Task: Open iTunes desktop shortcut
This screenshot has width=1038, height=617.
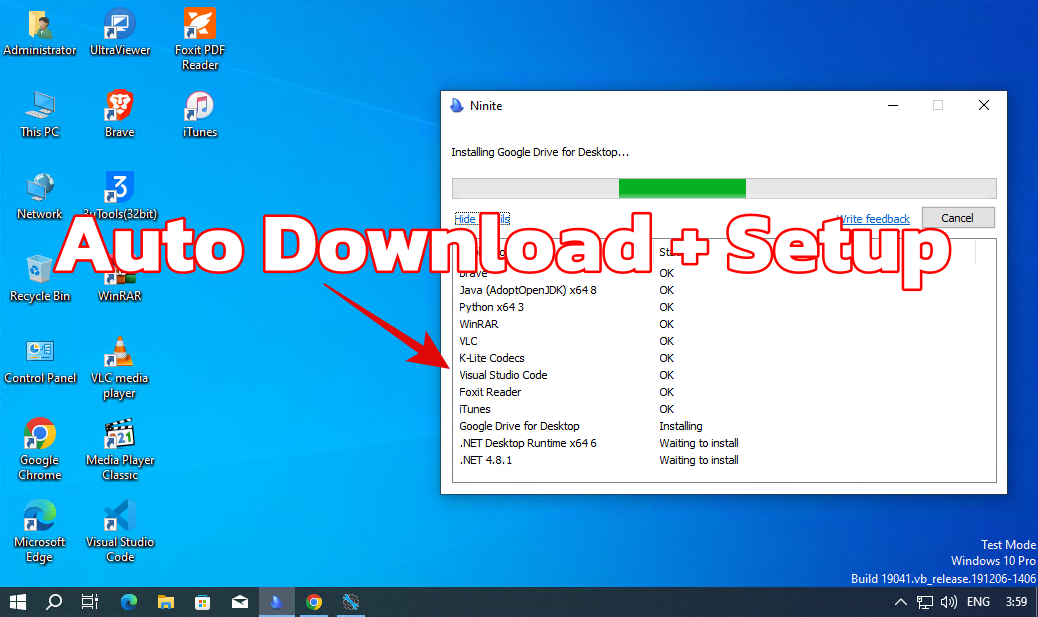Action: pos(200,115)
